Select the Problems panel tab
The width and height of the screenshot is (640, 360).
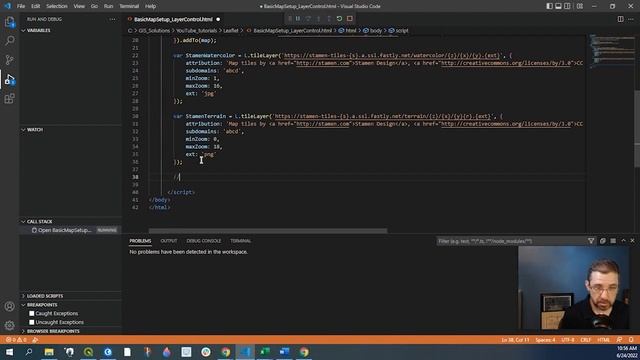140,241
